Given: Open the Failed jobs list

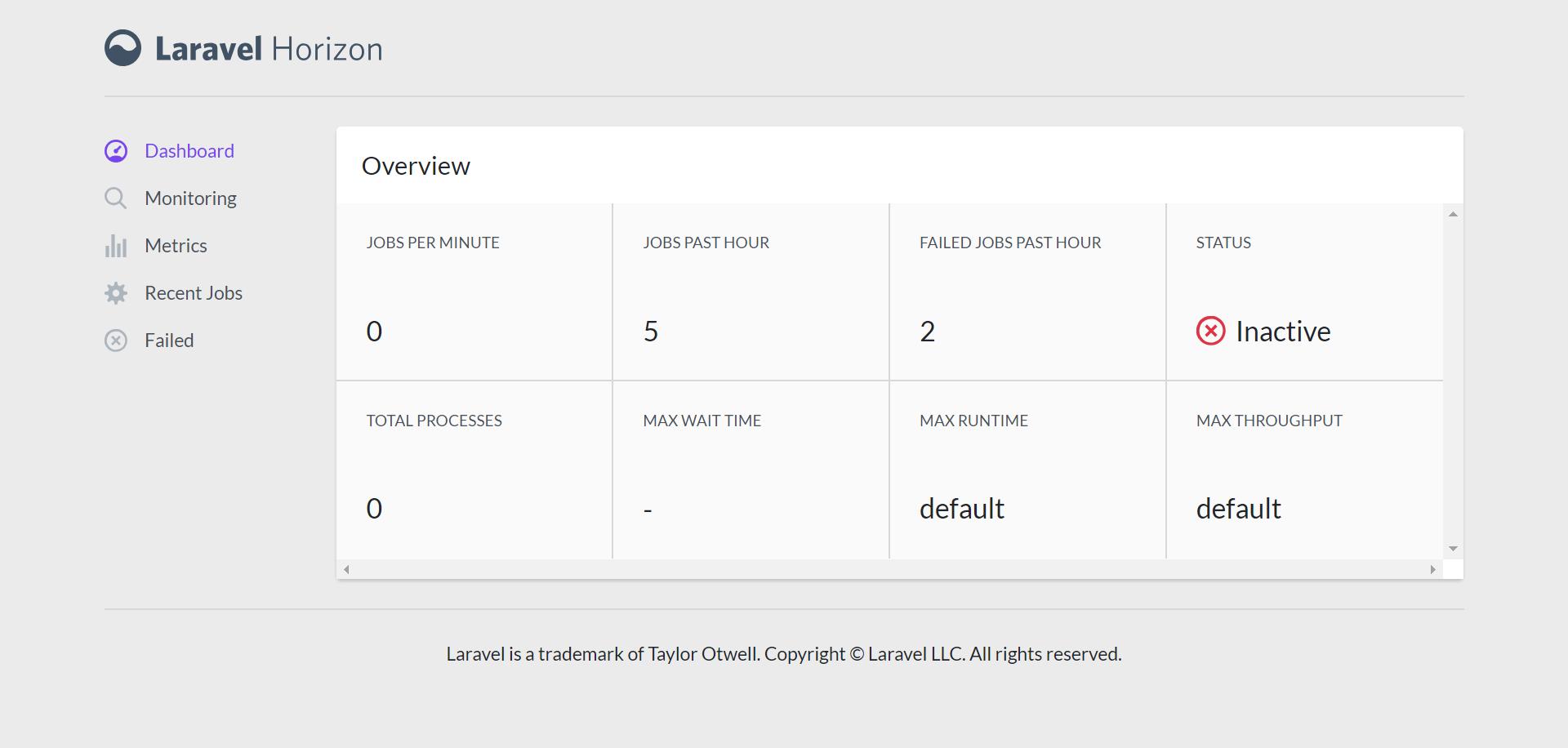Looking at the screenshot, I should (x=169, y=341).
